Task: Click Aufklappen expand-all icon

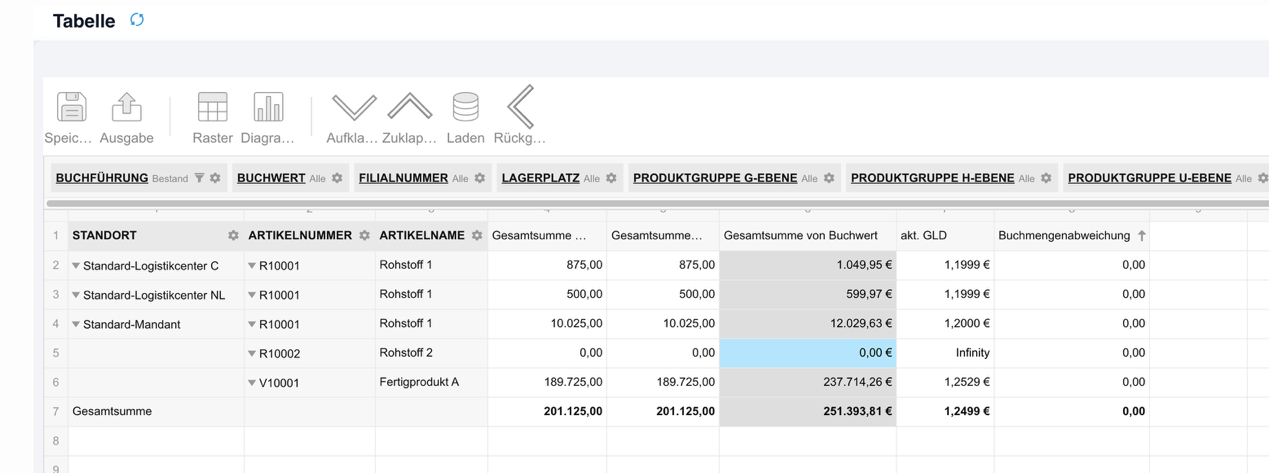Action: [x=353, y=108]
